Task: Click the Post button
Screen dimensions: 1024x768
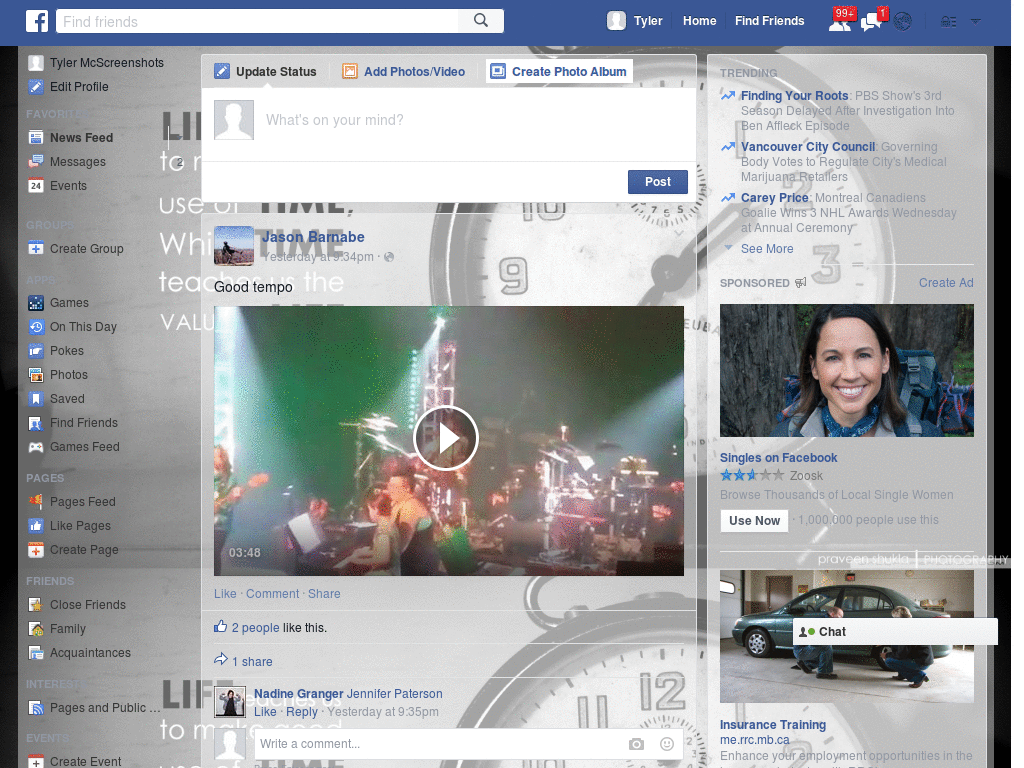Action: click(x=658, y=182)
